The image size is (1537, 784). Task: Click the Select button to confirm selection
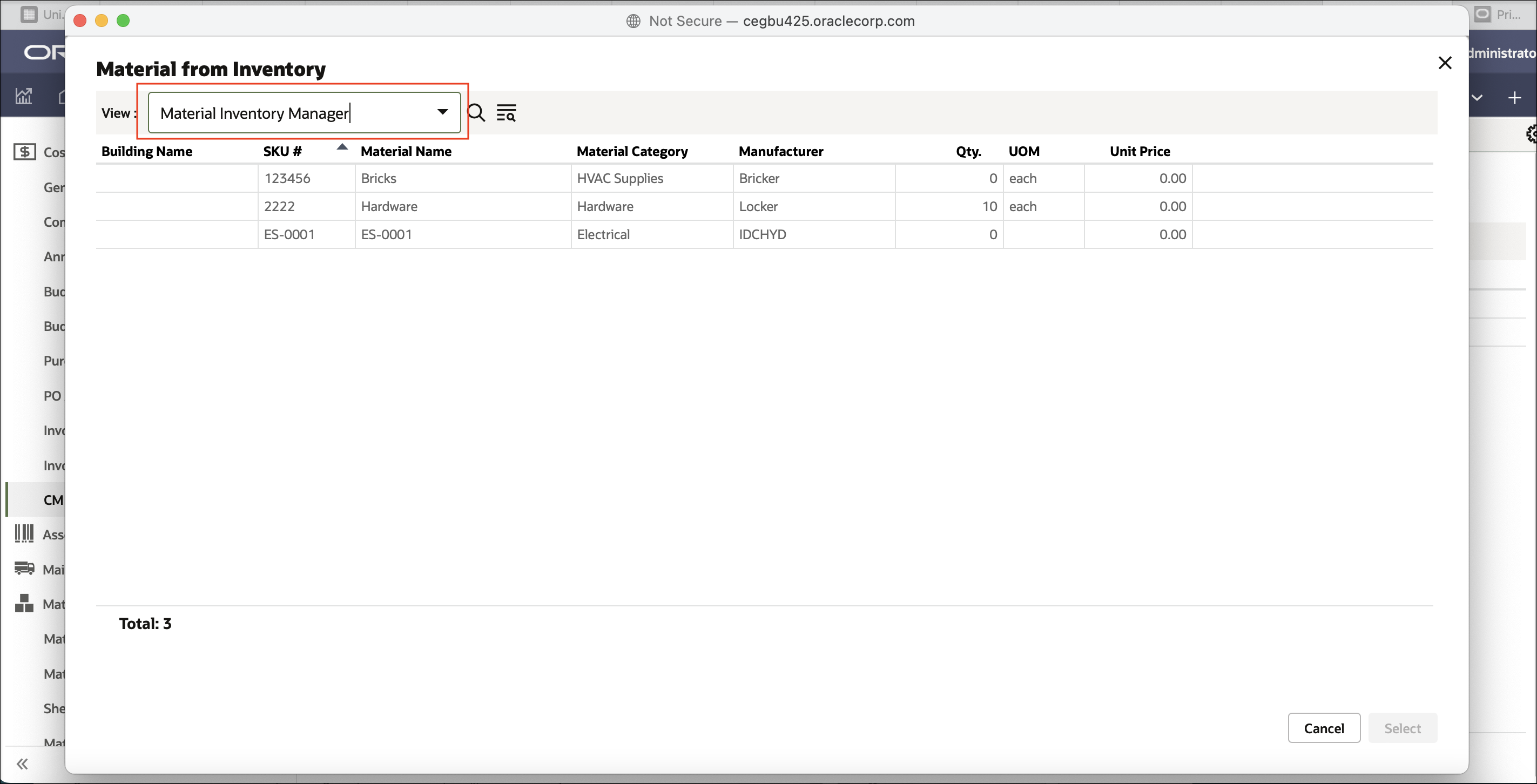pyautogui.click(x=1402, y=727)
